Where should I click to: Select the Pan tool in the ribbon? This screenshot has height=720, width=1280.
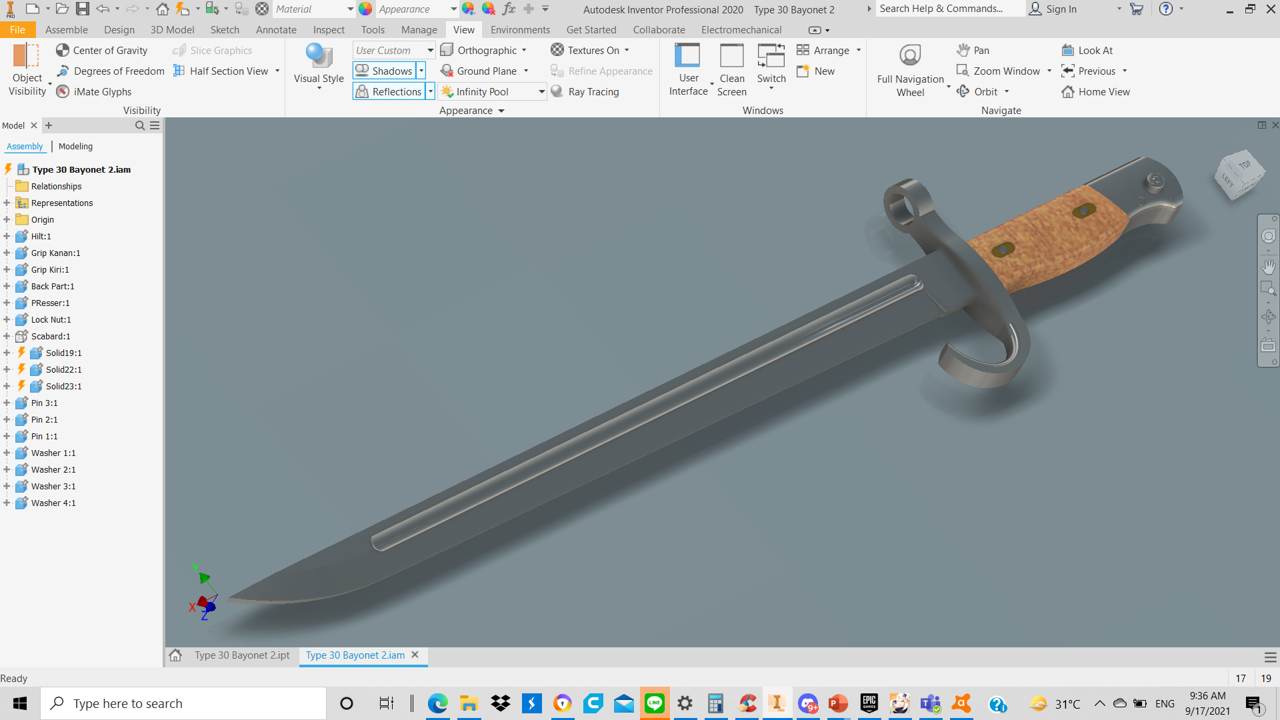point(973,50)
